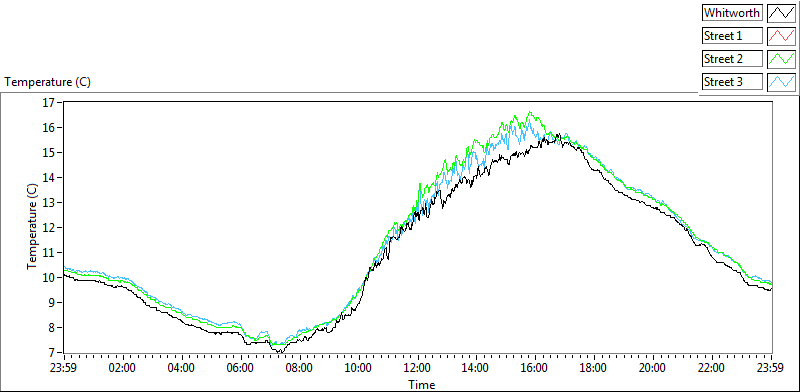800x392 pixels.
Task: Click the 08:00 time axis label
Action: pos(299,368)
